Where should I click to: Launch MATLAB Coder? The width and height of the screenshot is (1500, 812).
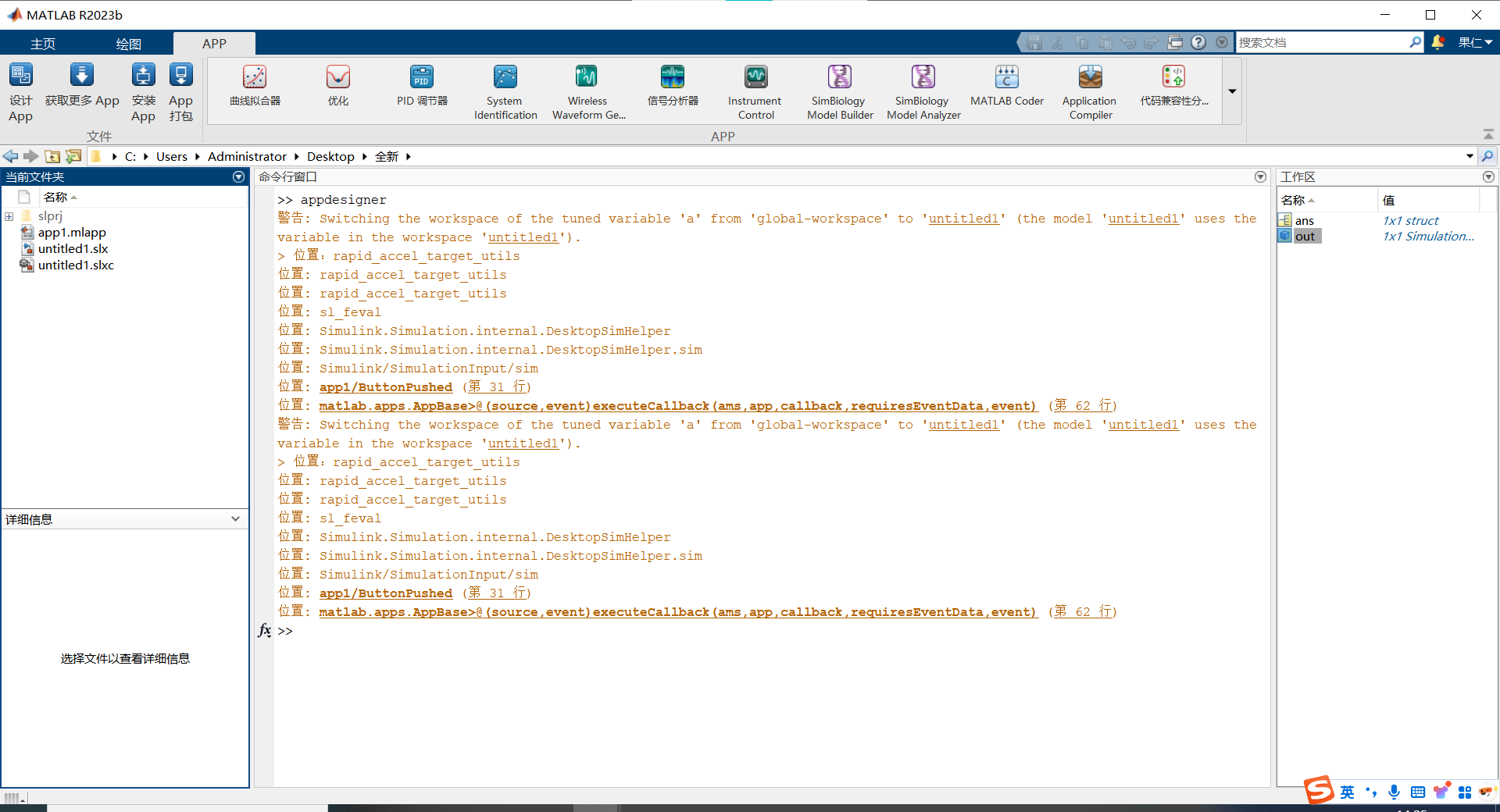1006,86
